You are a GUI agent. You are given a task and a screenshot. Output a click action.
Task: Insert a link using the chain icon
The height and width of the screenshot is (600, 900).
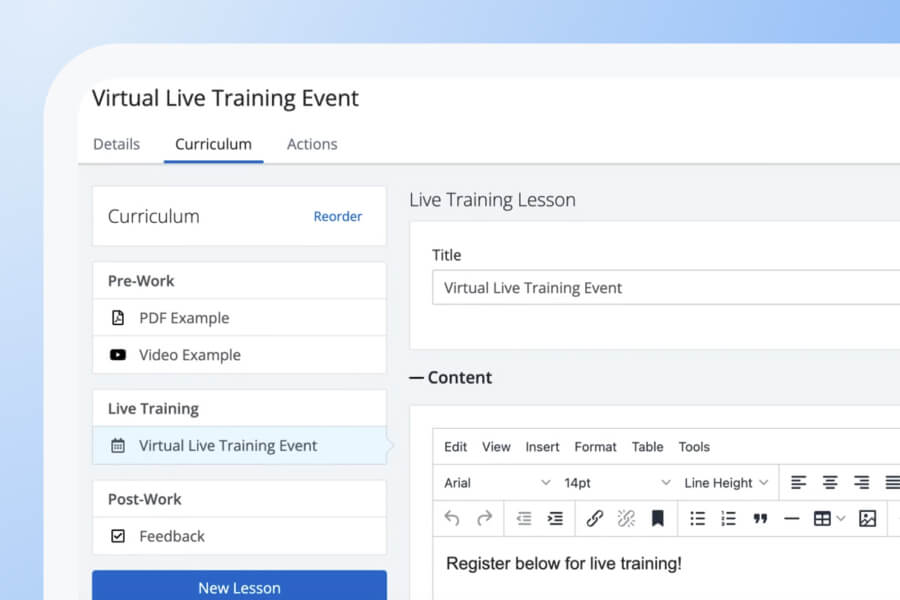595,518
